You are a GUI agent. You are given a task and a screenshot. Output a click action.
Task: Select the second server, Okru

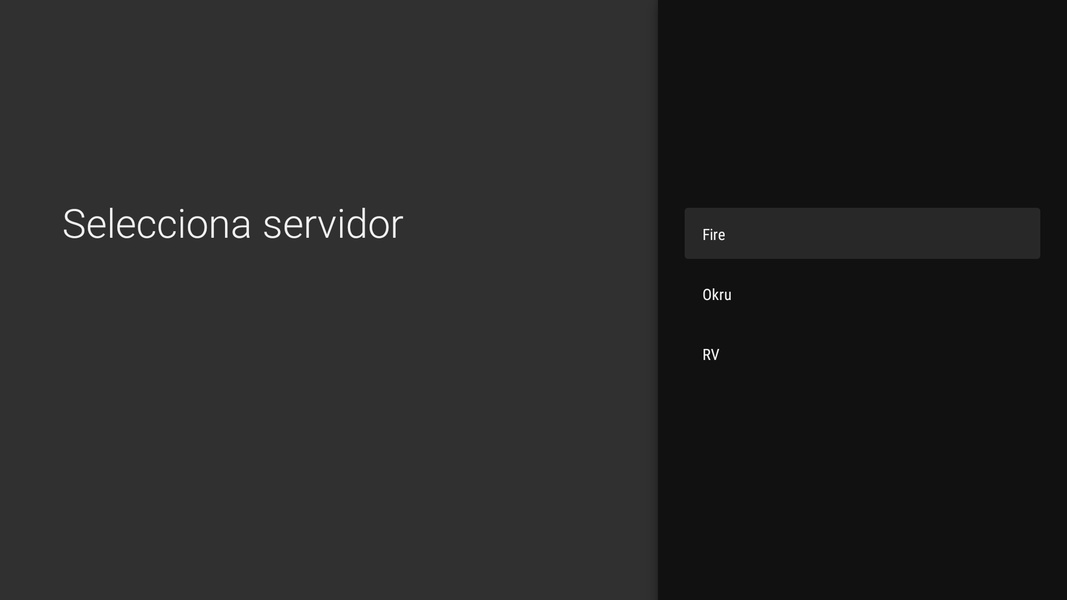[861, 295]
